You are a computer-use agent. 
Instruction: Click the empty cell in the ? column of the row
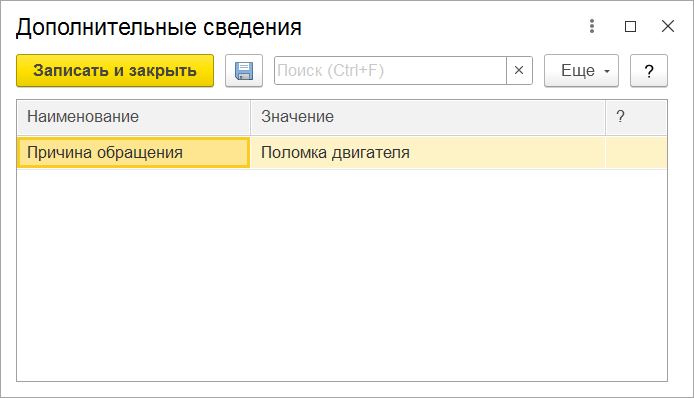pos(636,153)
